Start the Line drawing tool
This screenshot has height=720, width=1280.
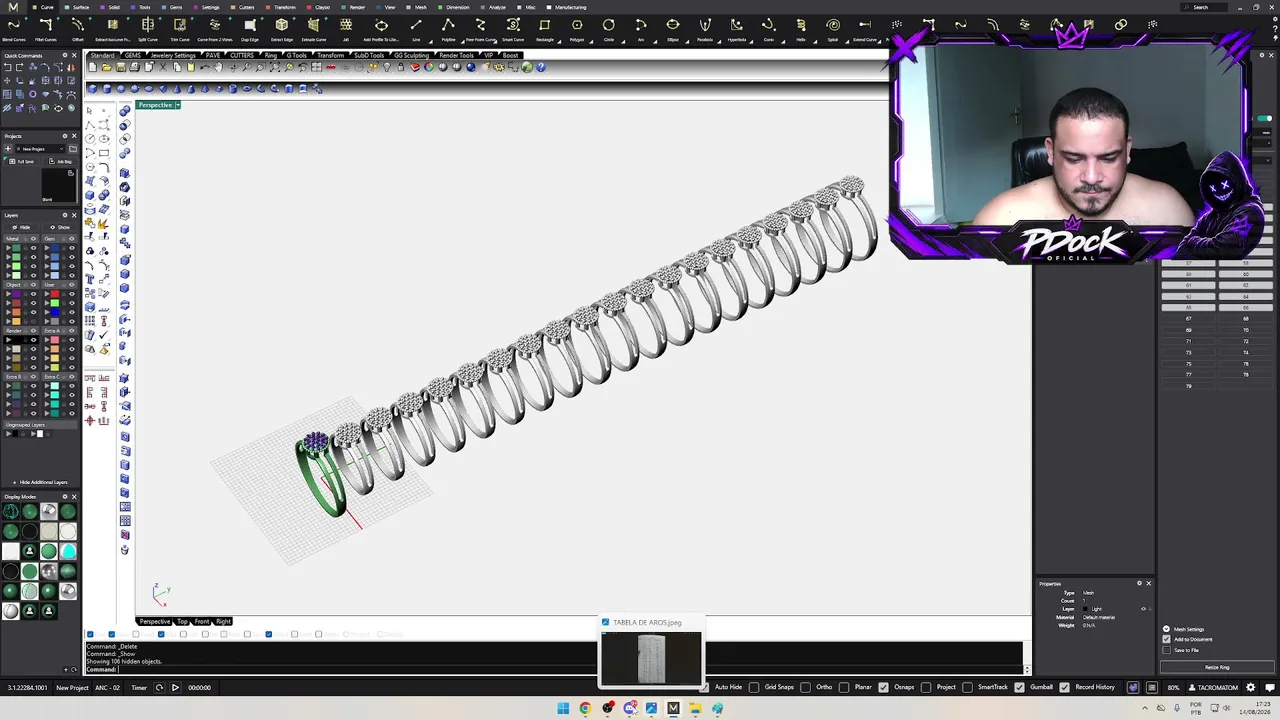click(416, 29)
